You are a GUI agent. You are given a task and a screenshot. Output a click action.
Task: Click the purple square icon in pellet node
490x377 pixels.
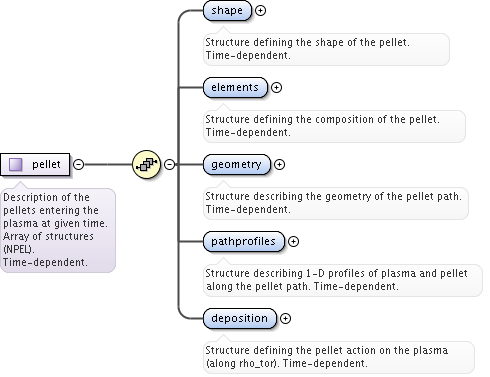coord(16,164)
